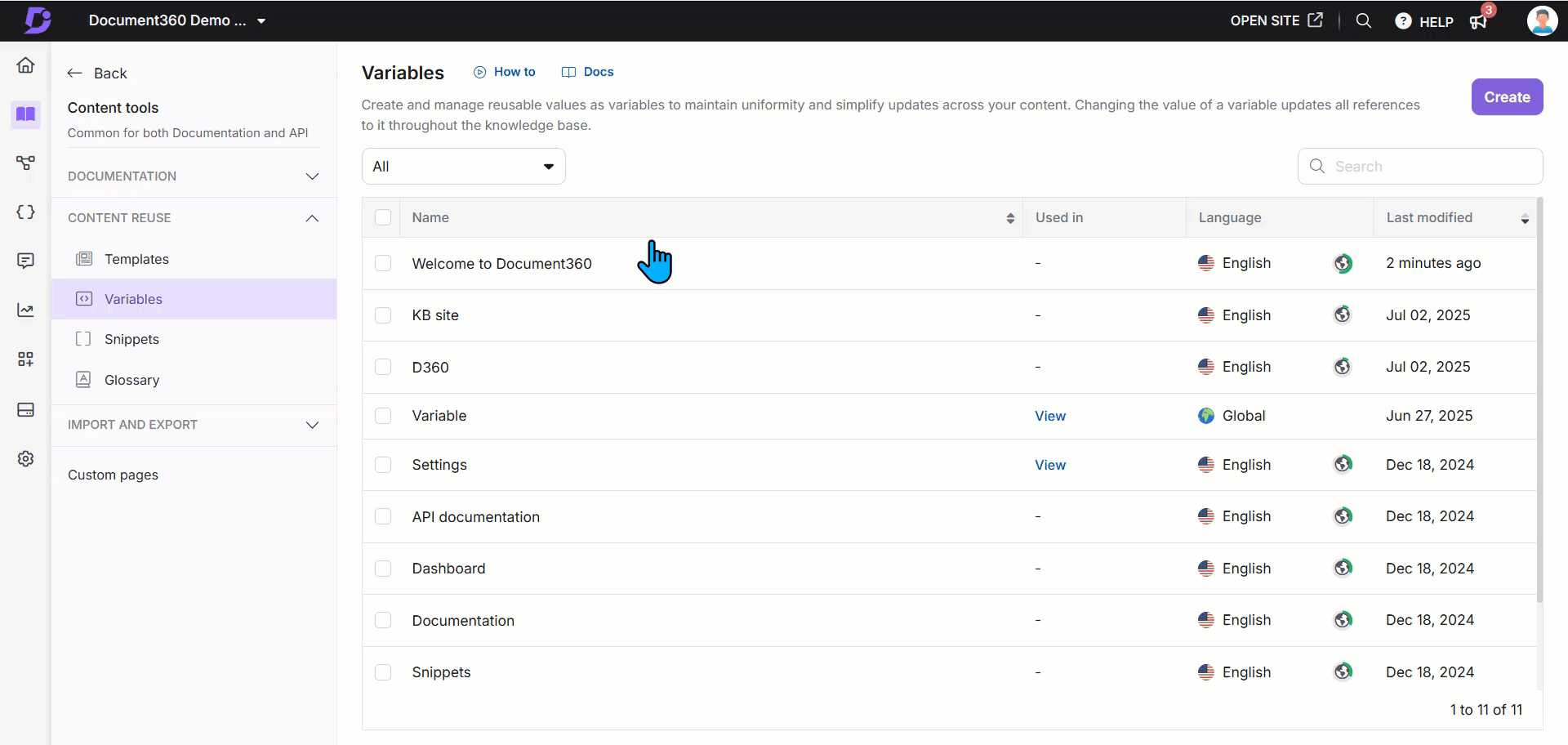
Task: Click the Dashboard variable name
Action: 448,569
